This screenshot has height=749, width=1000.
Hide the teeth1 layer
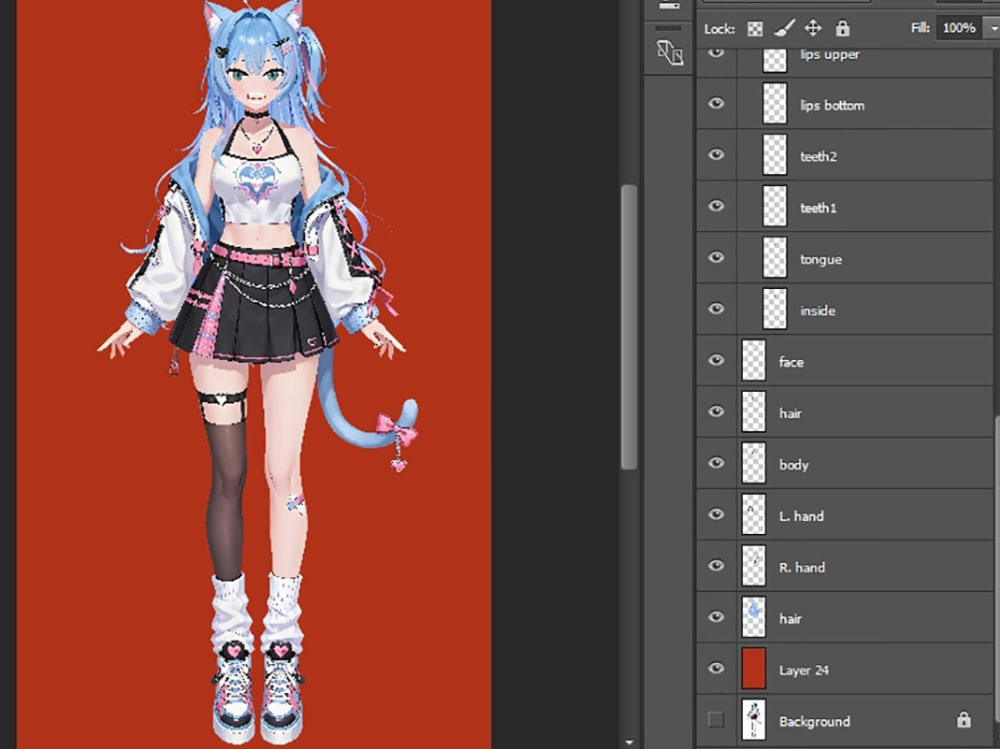[x=716, y=205]
